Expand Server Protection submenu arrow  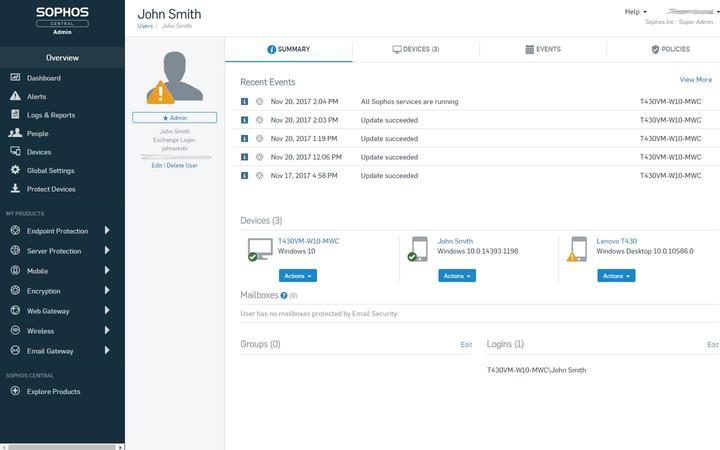(107, 250)
